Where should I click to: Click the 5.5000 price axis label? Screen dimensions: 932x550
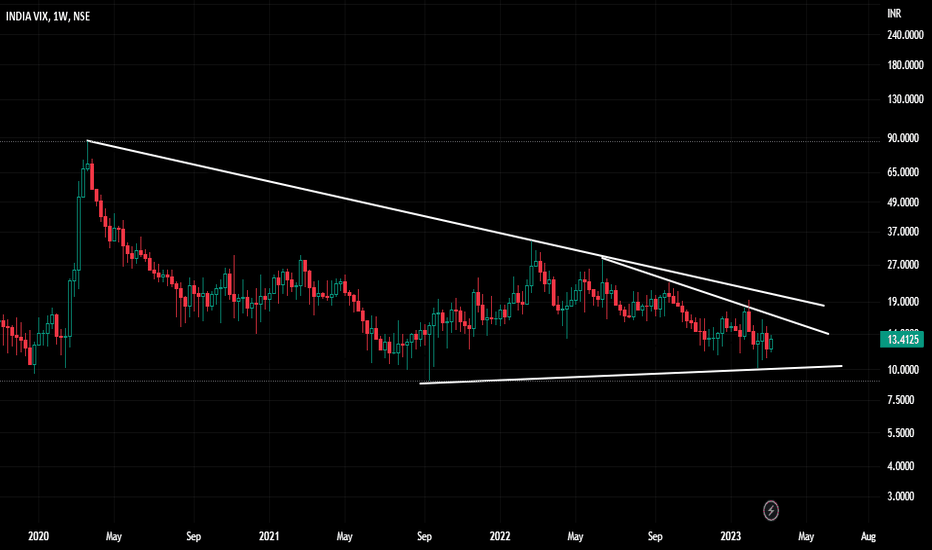click(900, 433)
